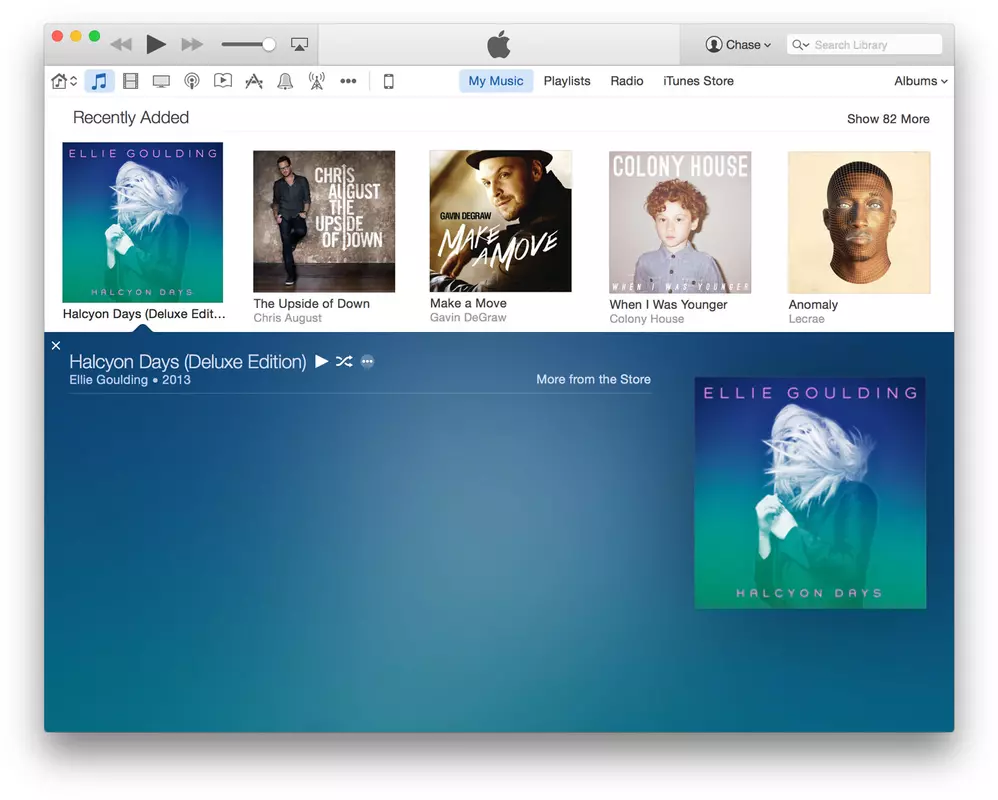Open the Albums view dropdown
The image size is (998, 800).
[x=920, y=81]
